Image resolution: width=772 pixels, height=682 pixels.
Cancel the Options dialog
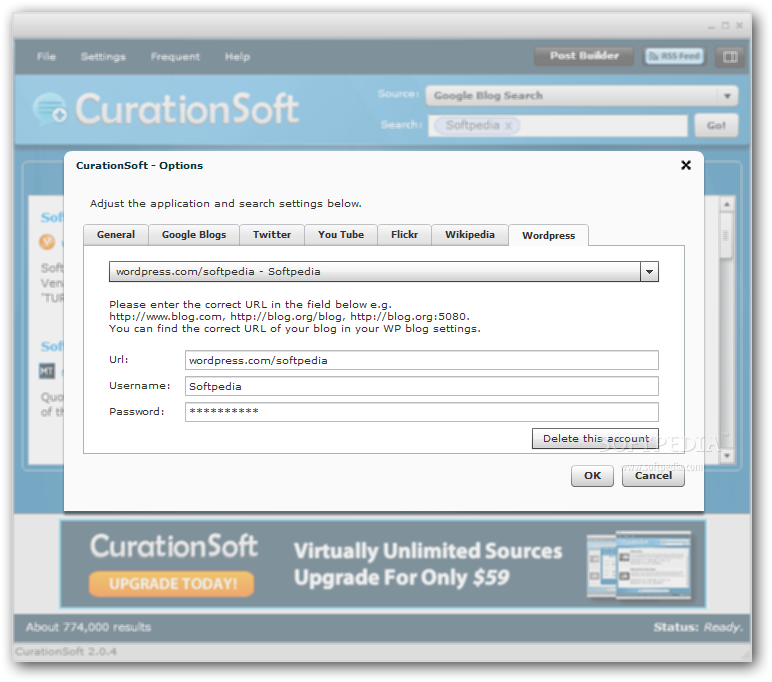pos(653,476)
